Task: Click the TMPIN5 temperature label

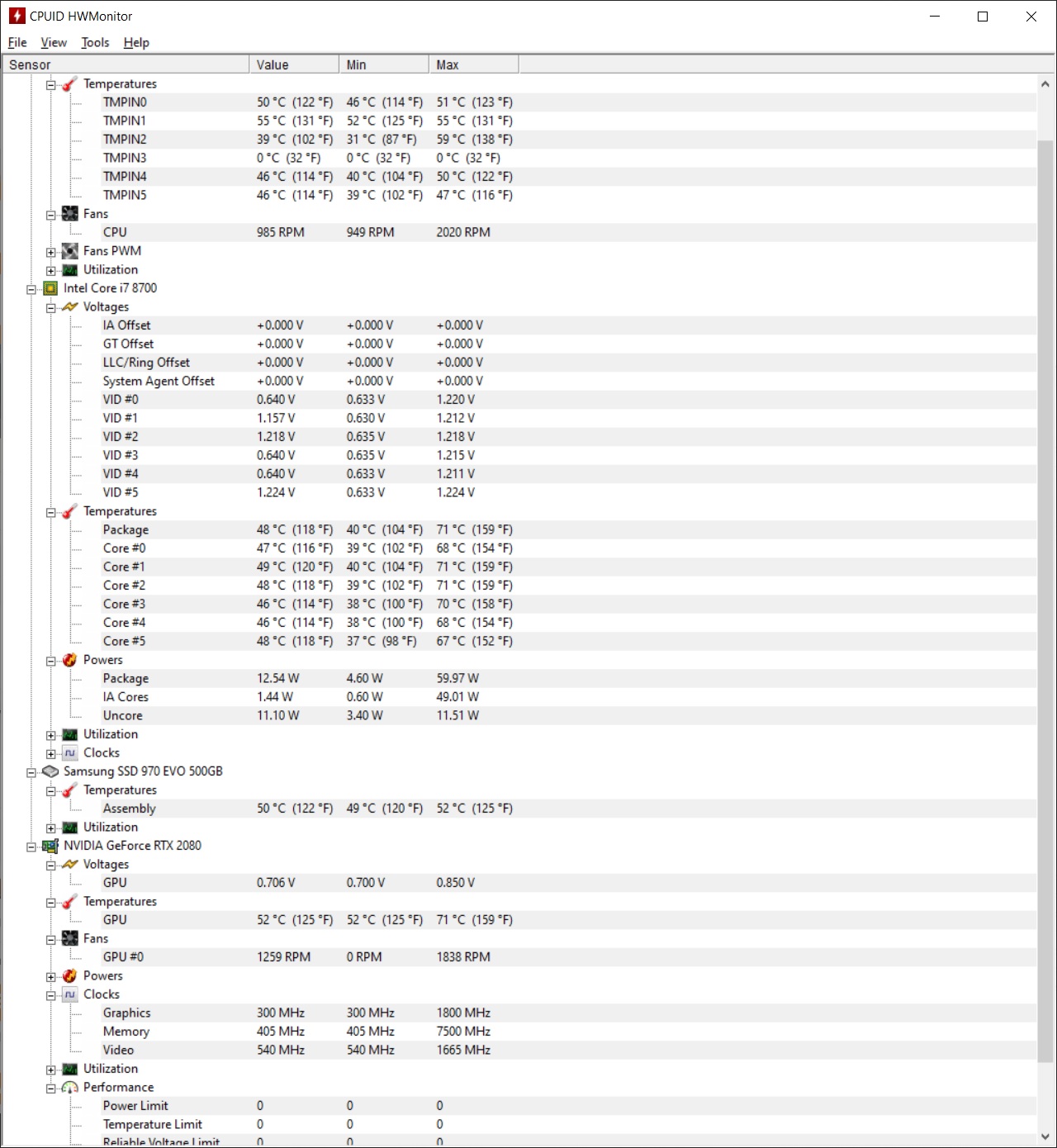Action: (x=125, y=195)
